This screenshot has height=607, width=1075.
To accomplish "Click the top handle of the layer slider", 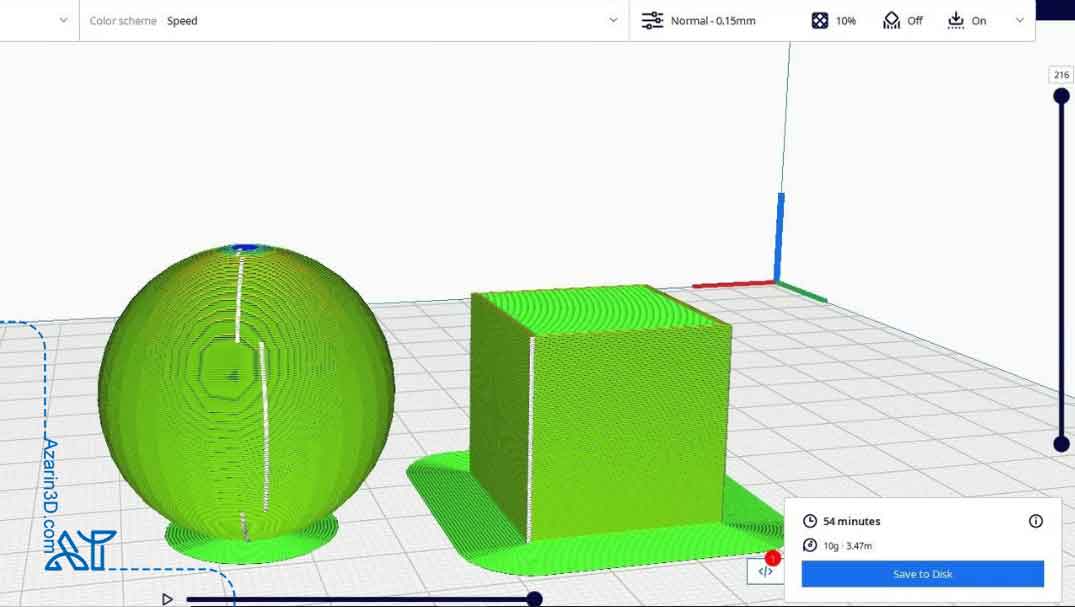I will pyautogui.click(x=1061, y=96).
